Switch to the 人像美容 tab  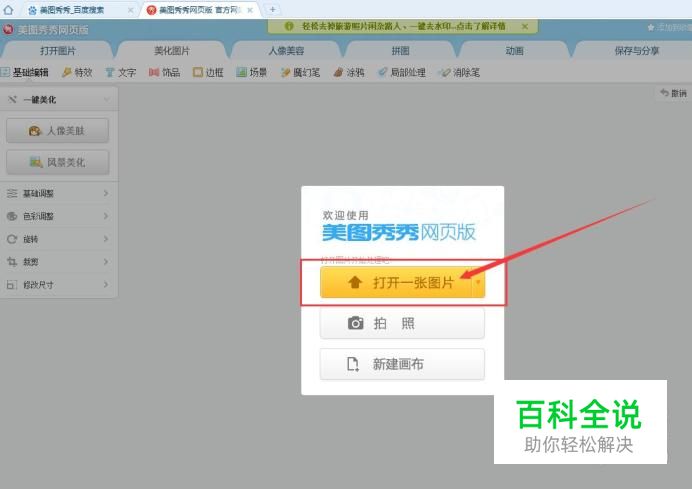click(286, 51)
